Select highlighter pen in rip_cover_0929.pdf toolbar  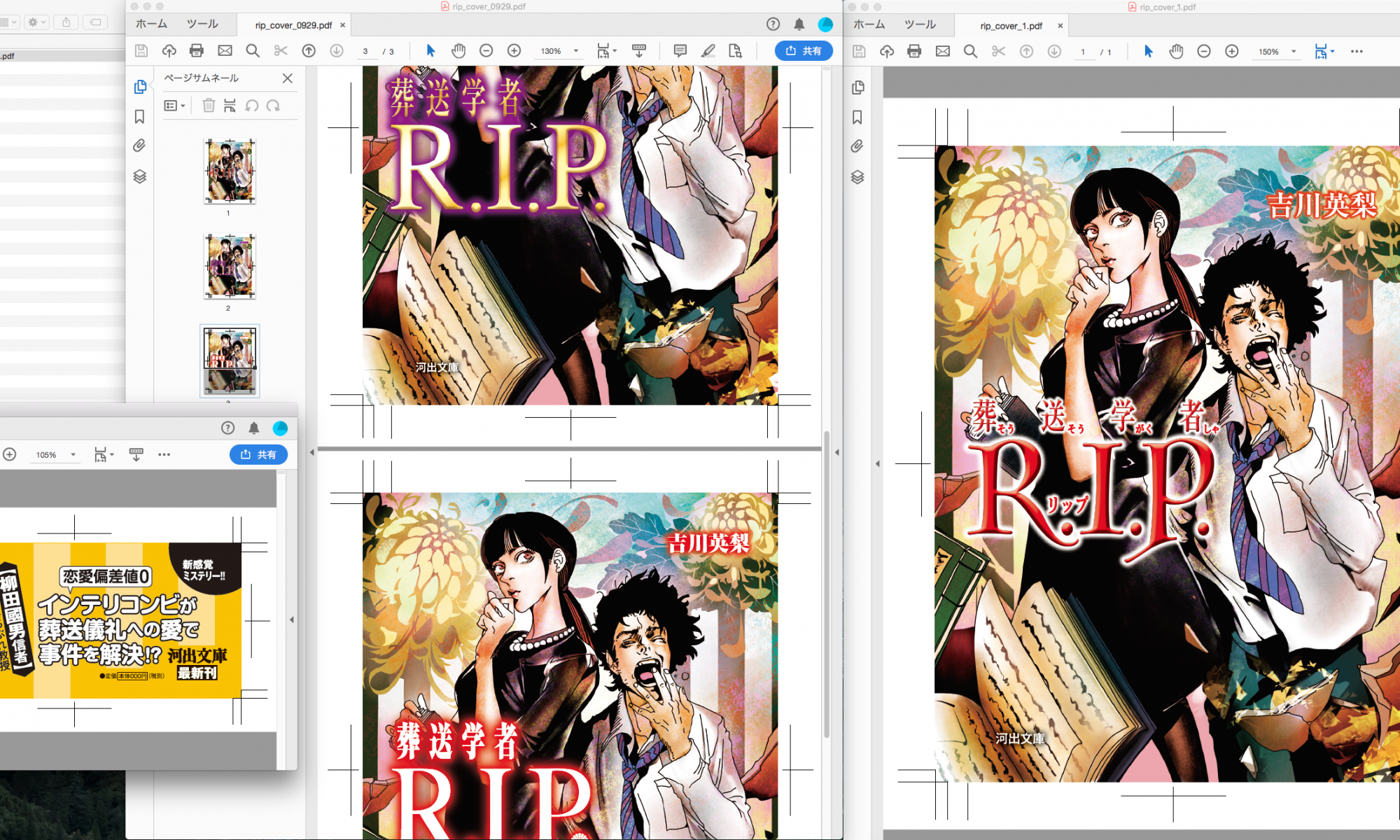point(708,51)
